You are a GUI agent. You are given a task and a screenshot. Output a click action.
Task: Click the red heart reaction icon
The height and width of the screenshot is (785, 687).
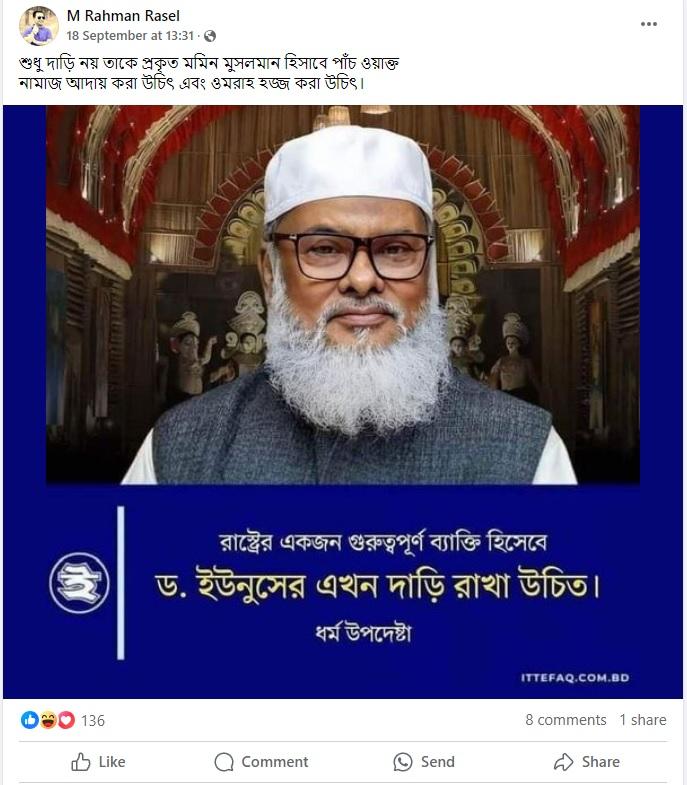[x=66, y=720]
